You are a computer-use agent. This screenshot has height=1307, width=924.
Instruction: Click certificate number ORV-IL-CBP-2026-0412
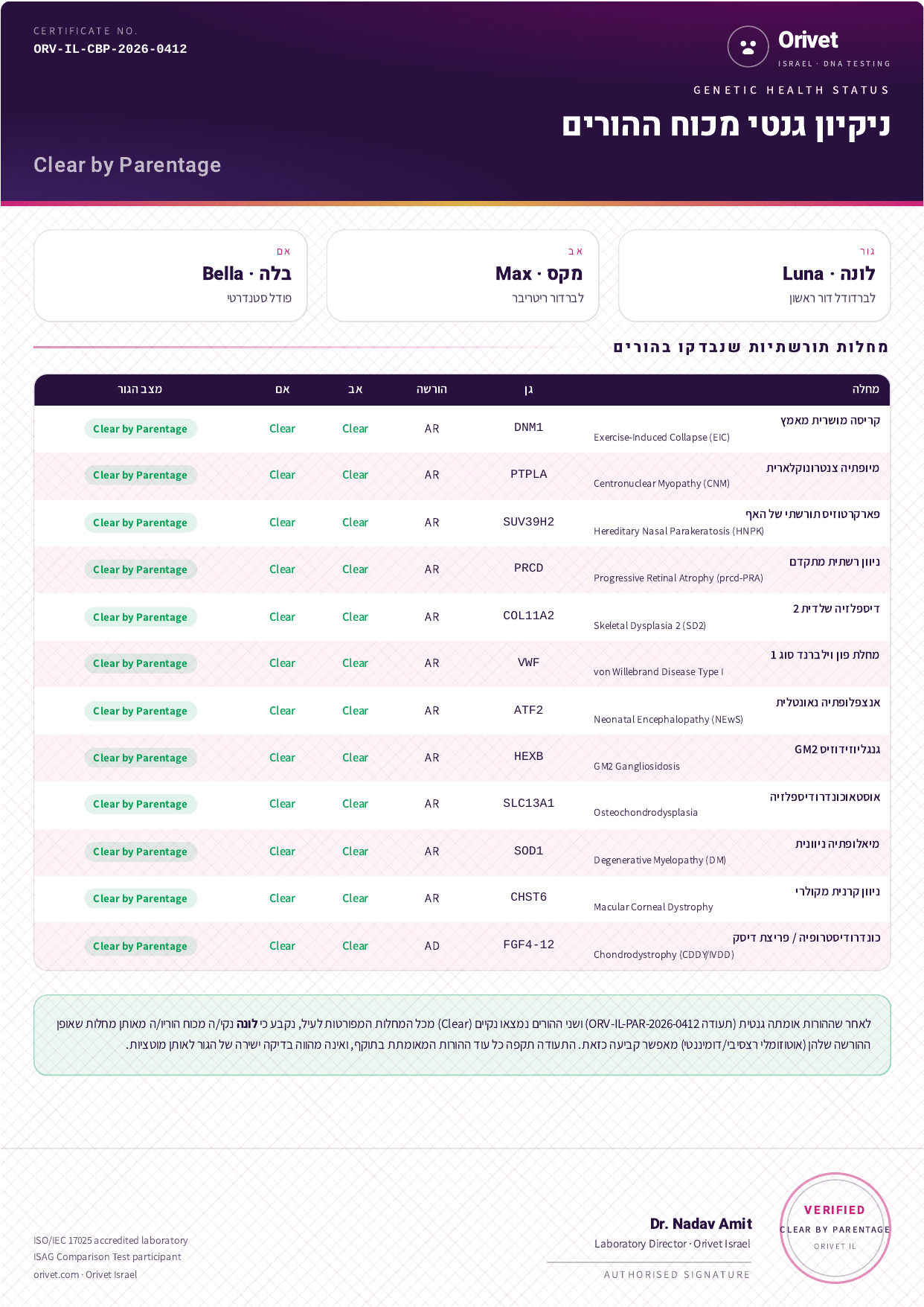(x=110, y=49)
